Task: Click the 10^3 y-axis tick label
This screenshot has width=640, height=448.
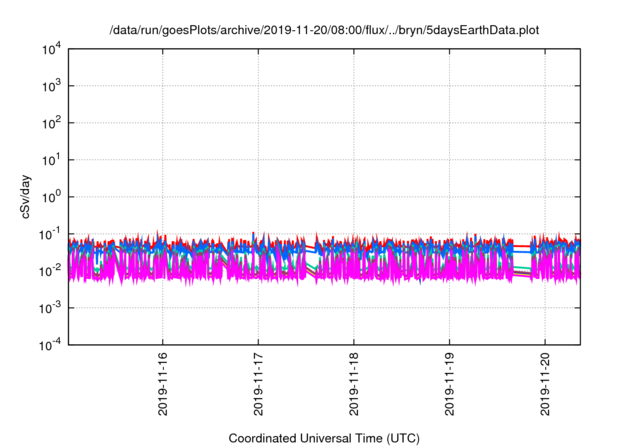Action: click(51, 86)
